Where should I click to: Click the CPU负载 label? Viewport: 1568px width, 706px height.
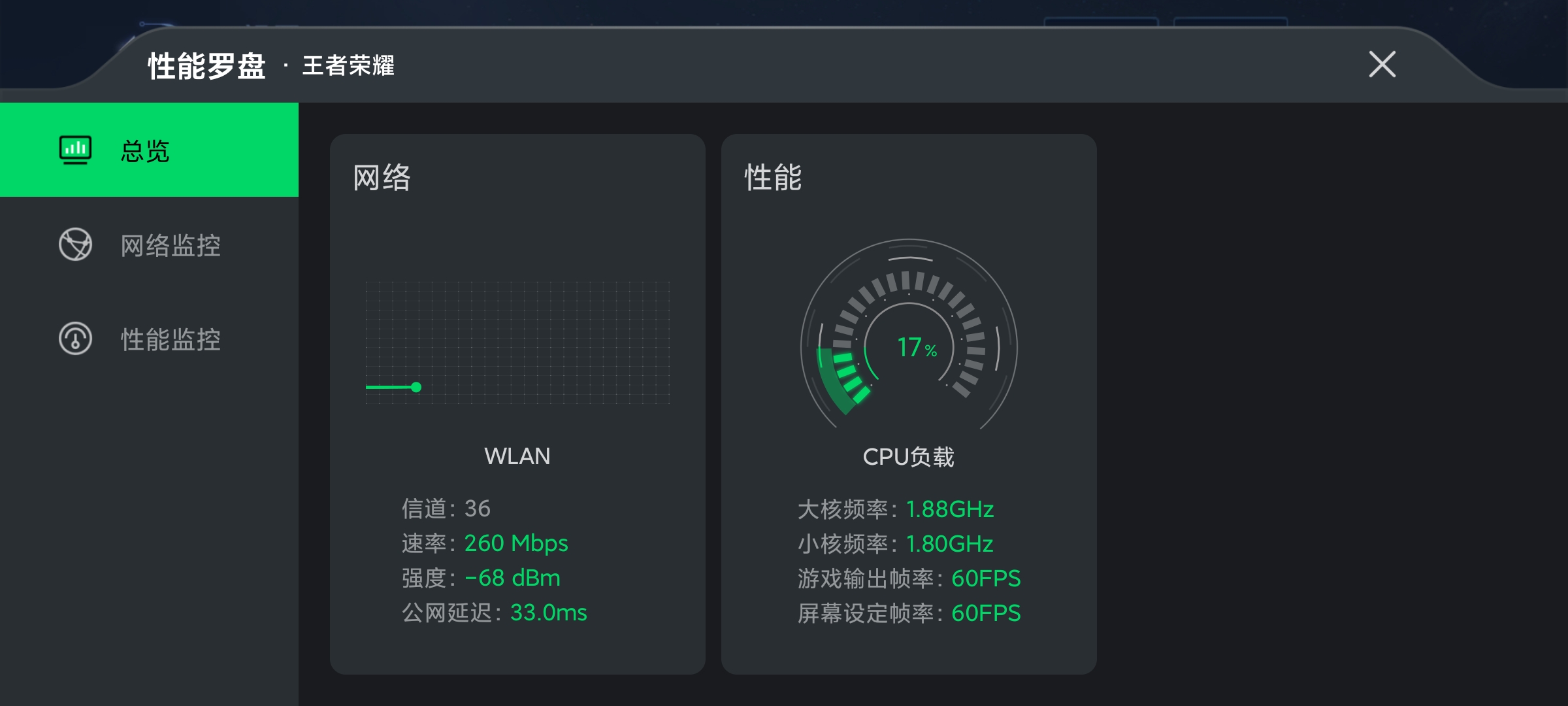pyautogui.click(x=908, y=456)
